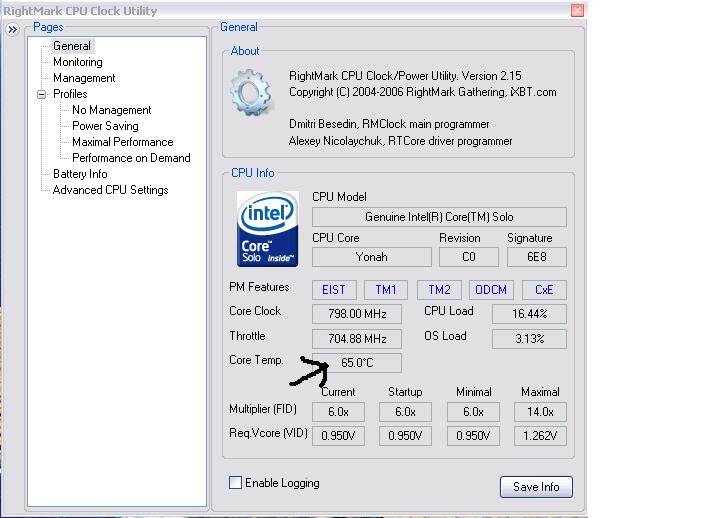Click the ODCM feature indicator
The image size is (720, 518).
pos(491,290)
